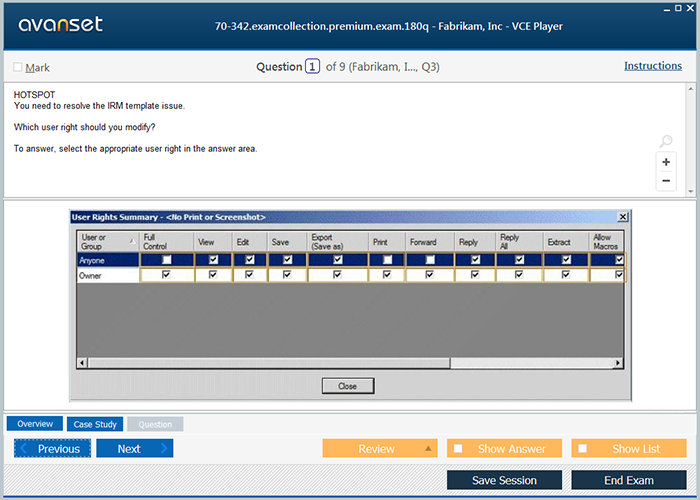Viewport: 700px width, 500px height.
Task: Toggle the Mark checkbox
Action: (18, 67)
